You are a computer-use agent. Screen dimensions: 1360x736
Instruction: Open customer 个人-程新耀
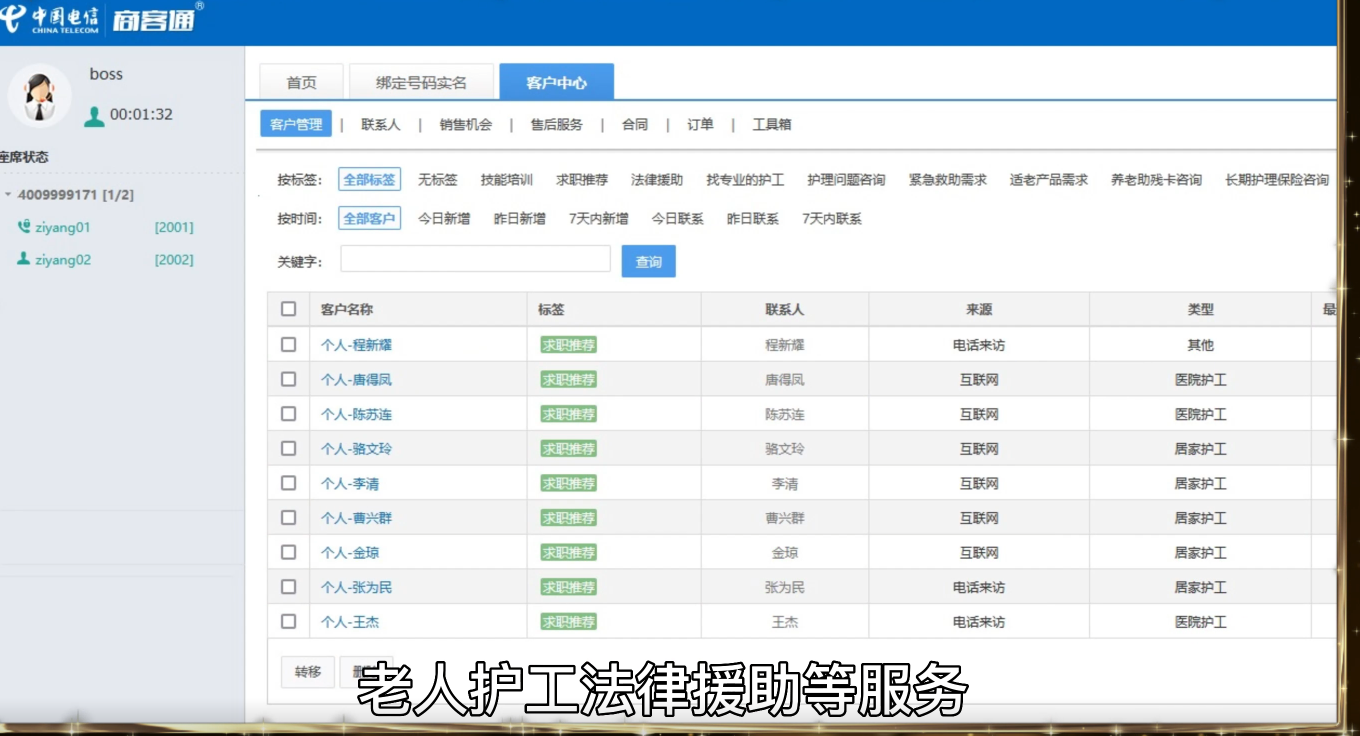click(x=356, y=345)
